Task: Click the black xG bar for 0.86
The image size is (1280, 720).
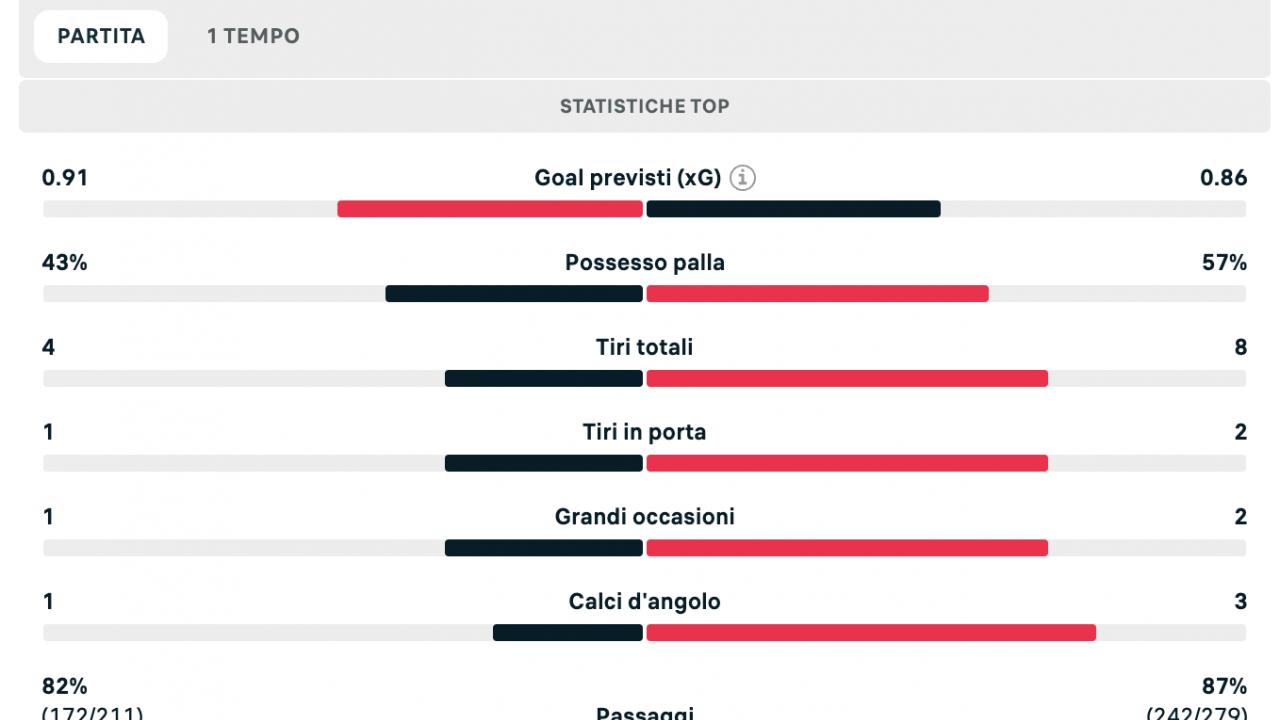Action: point(793,209)
